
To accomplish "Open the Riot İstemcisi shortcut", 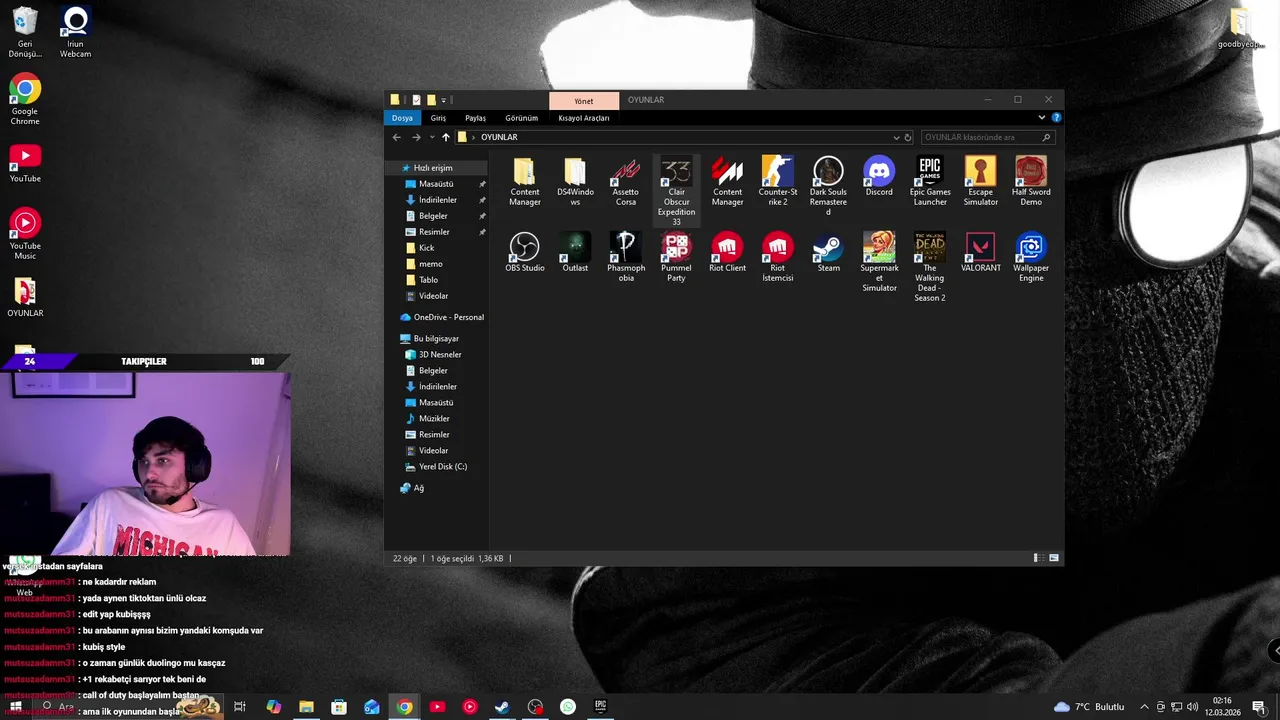I will click(778, 257).
